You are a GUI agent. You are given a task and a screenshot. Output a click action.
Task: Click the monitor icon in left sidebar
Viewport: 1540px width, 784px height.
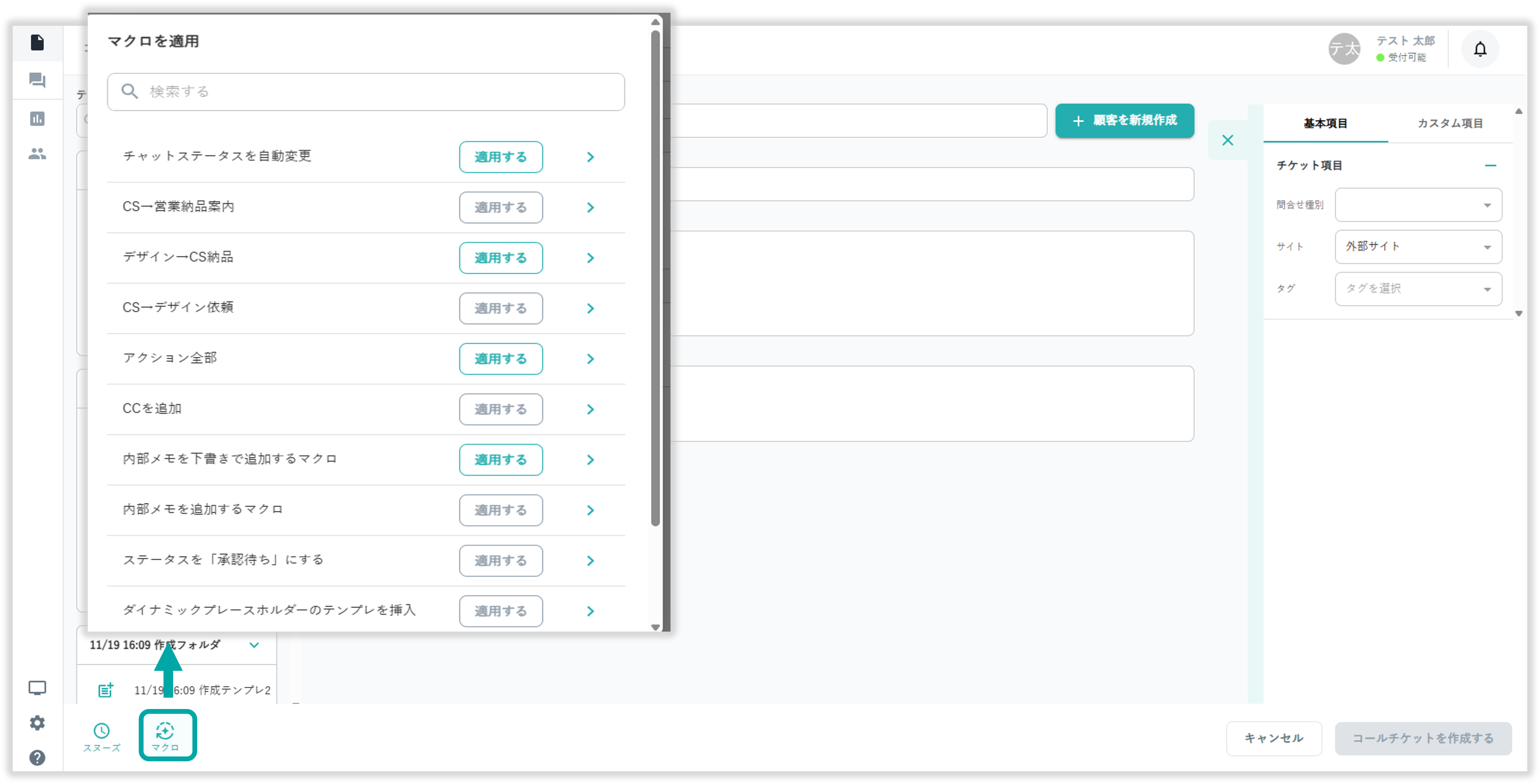point(37,688)
